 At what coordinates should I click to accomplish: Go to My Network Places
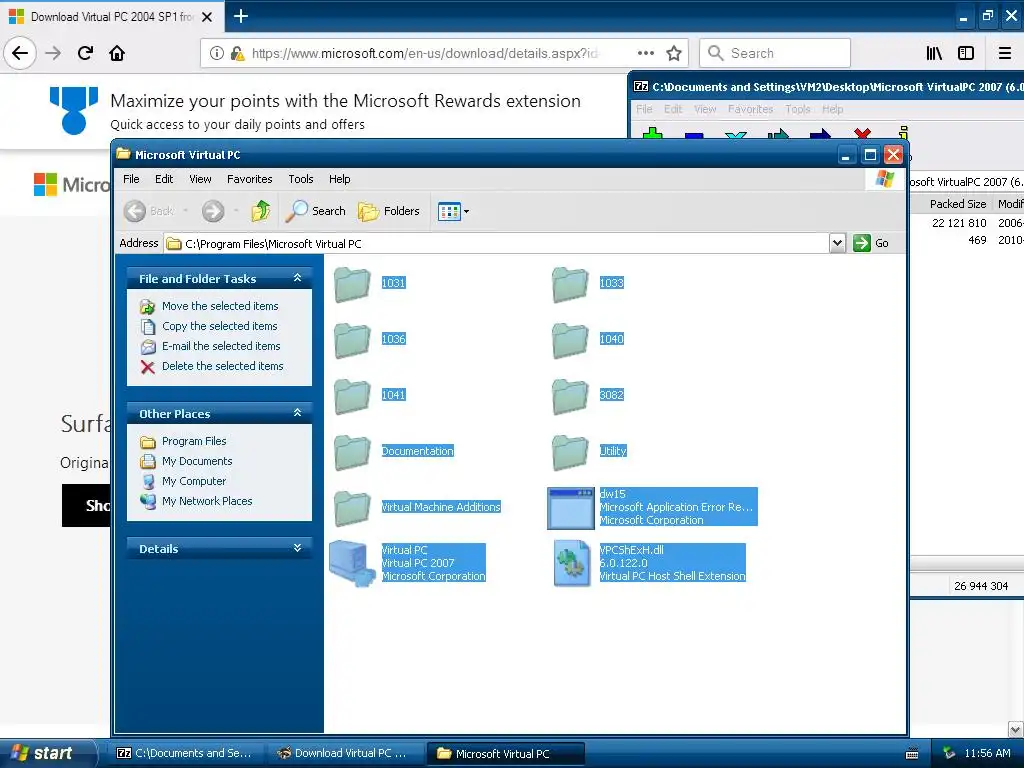click(x=207, y=502)
